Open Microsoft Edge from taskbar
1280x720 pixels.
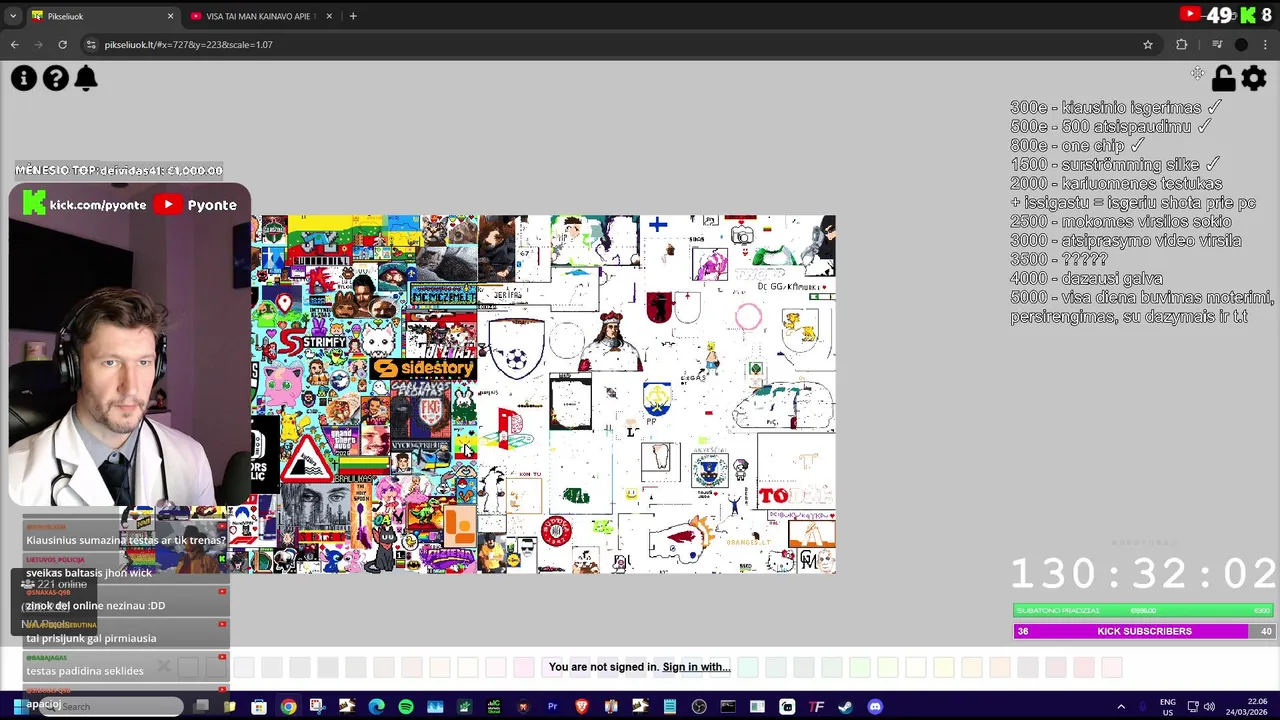(376, 707)
